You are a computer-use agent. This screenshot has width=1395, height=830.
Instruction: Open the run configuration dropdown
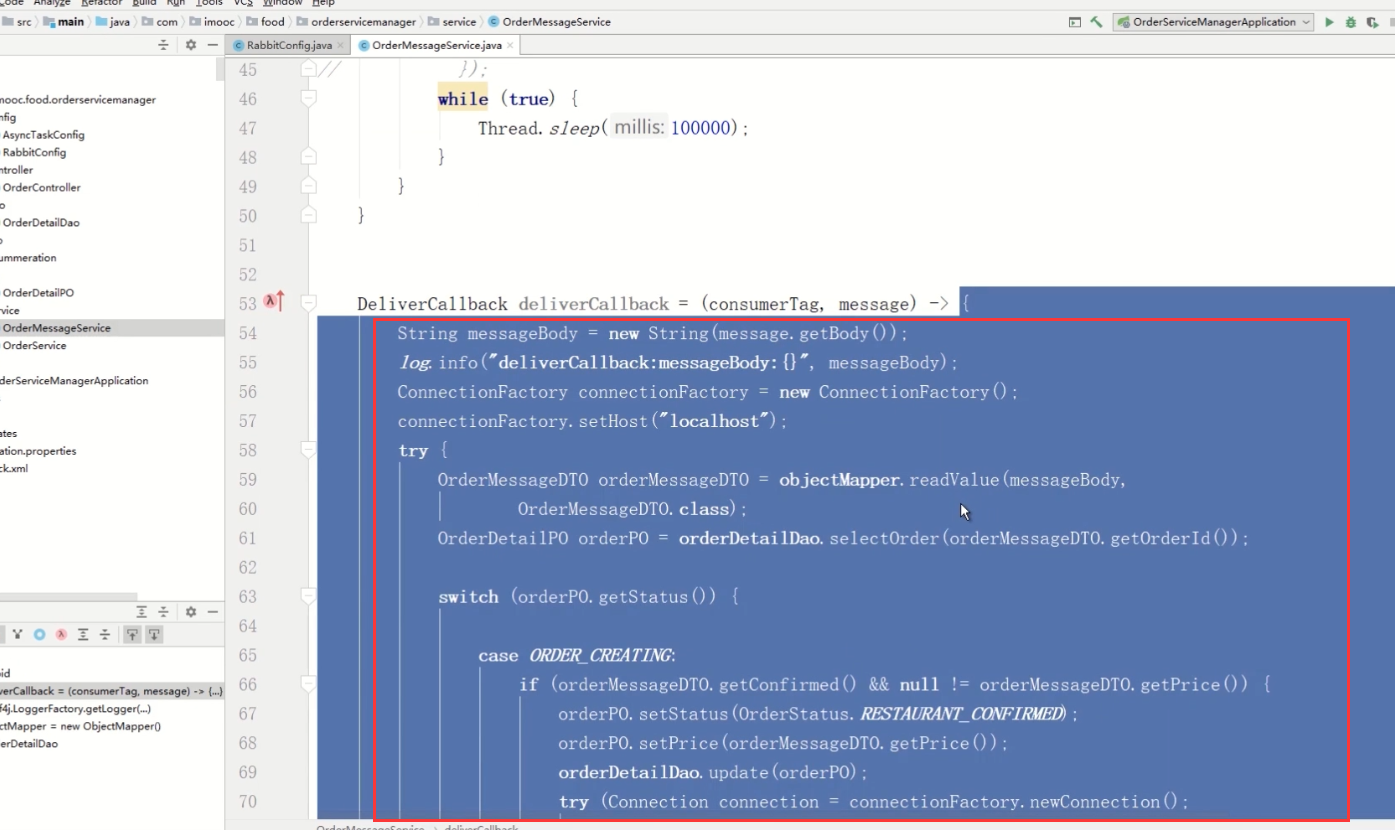click(x=1214, y=22)
